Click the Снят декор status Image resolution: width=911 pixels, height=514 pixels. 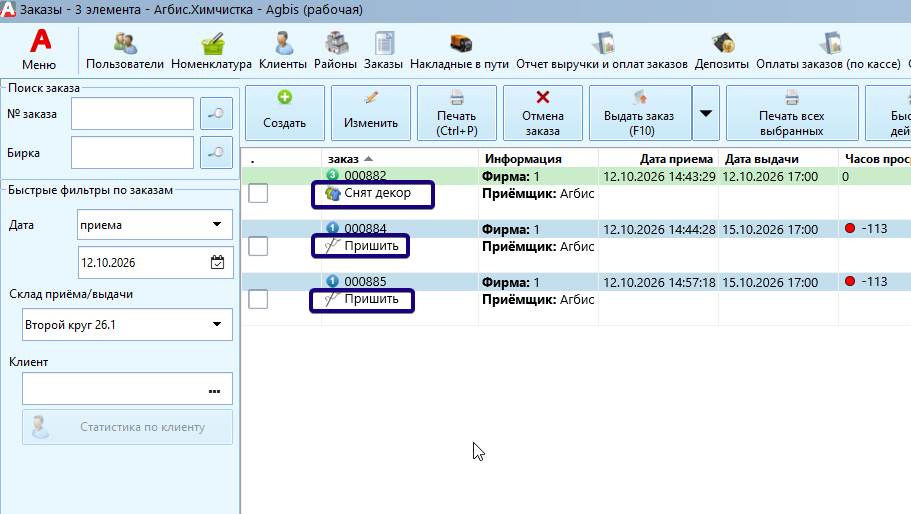378,193
